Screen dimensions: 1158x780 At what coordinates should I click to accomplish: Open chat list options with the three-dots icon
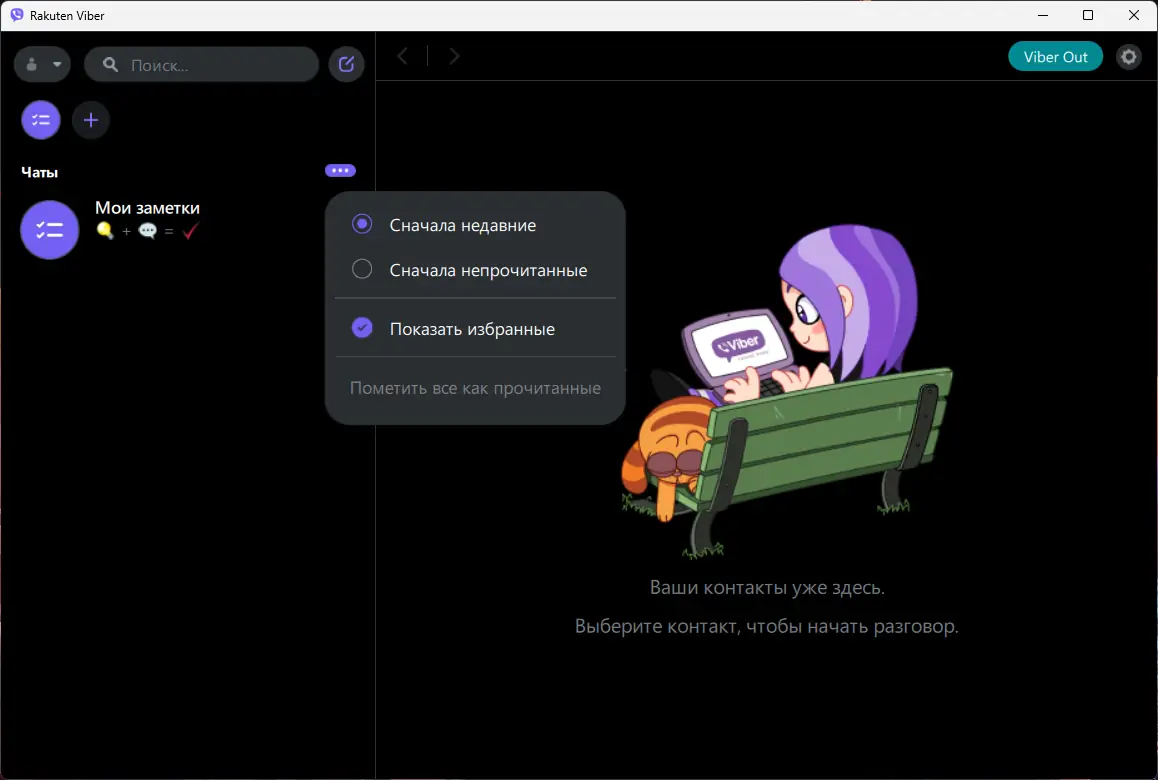(x=340, y=170)
